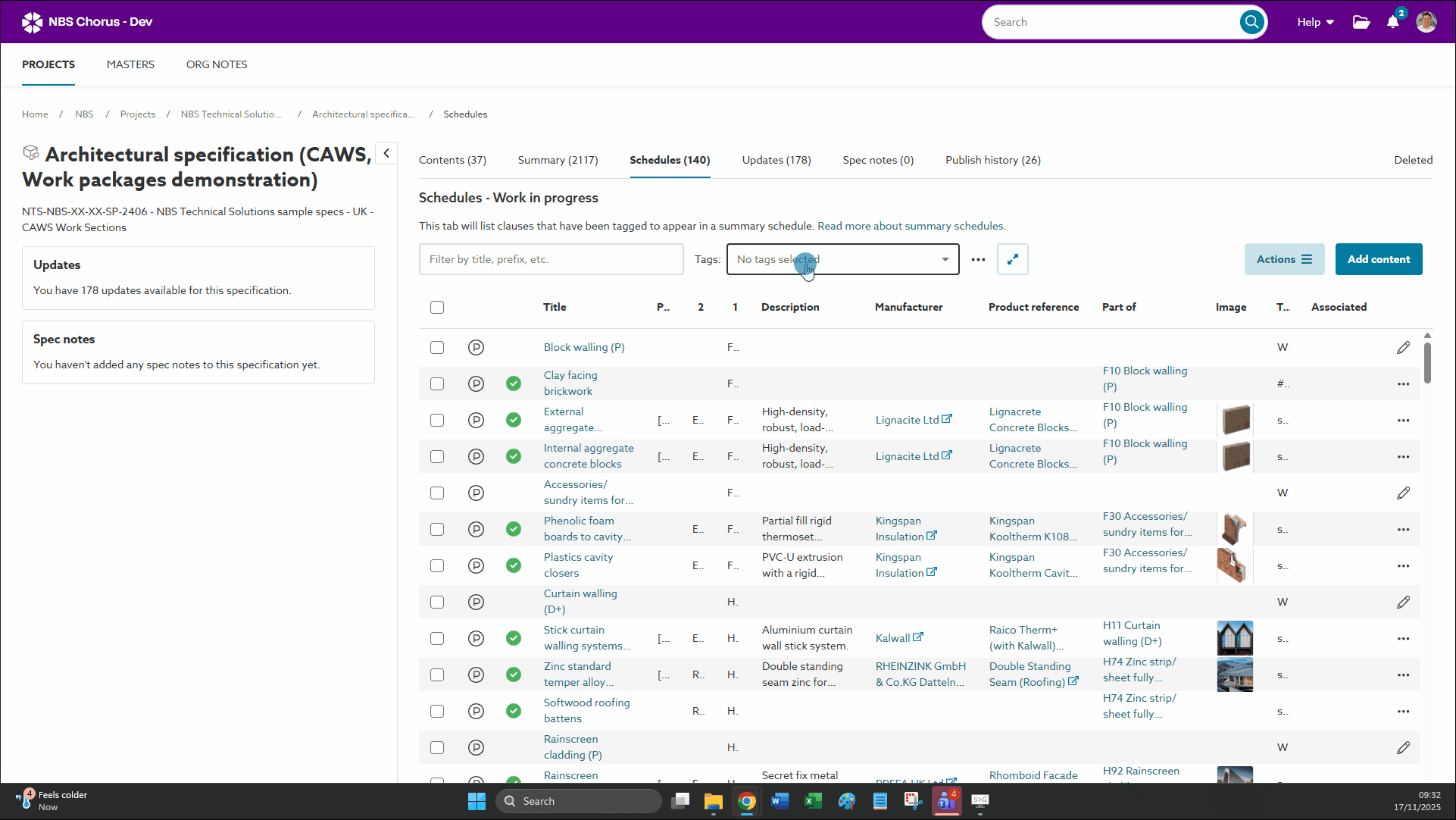
Task: Switch to the Updates (178) tab
Action: (776, 160)
